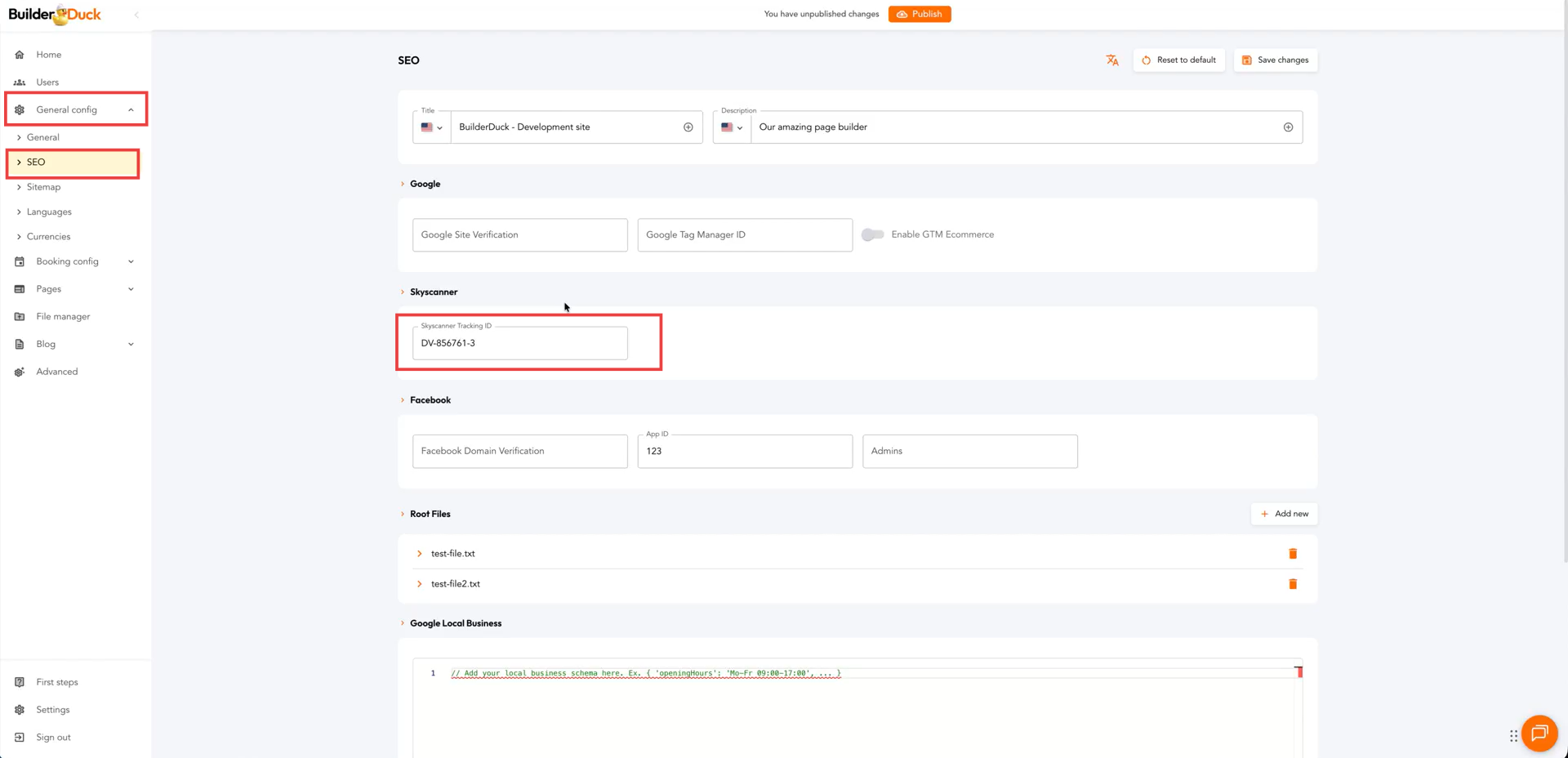Image resolution: width=1568 pixels, height=758 pixels.
Task: Click the translate icon beside Reset to default
Action: click(1111, 60)
